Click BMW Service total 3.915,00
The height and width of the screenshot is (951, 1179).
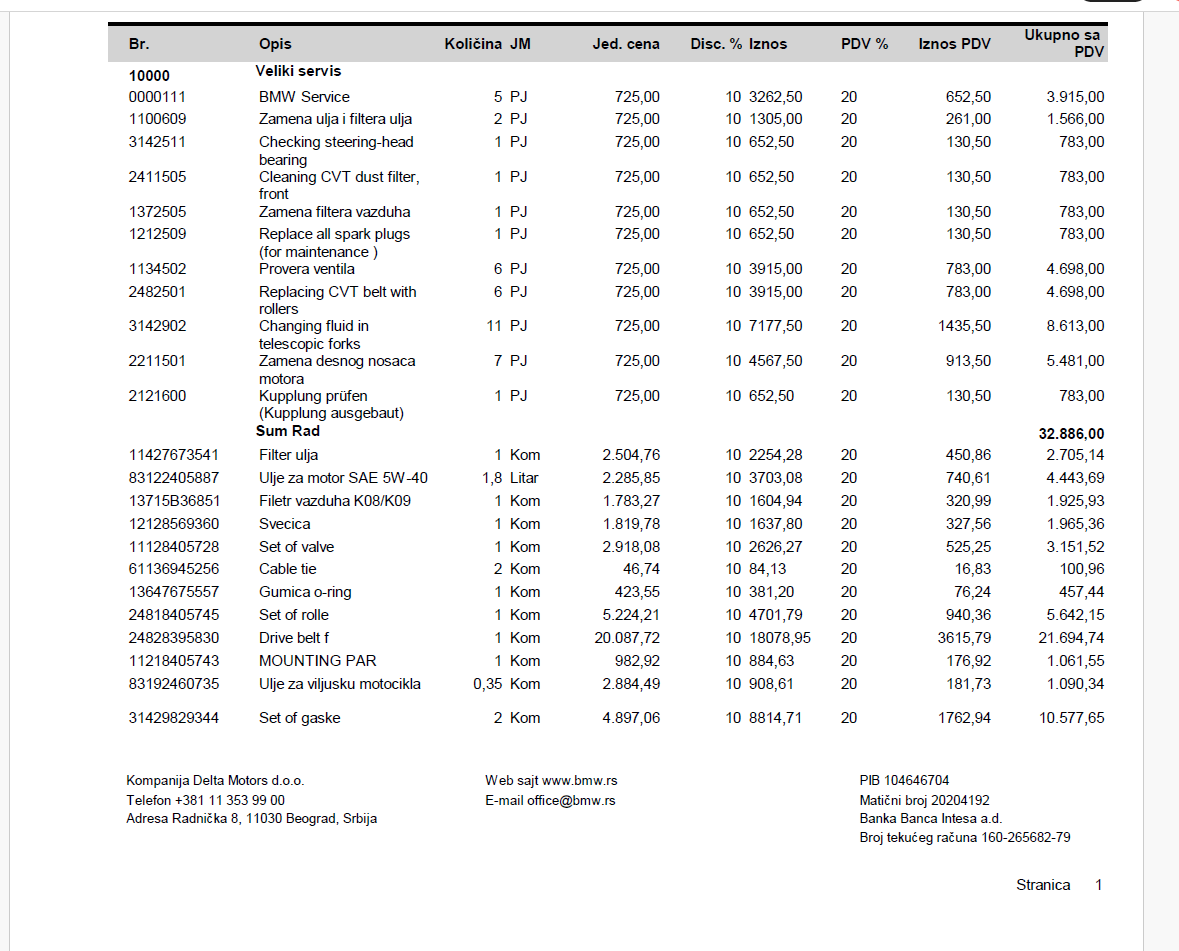(1075, 97)
